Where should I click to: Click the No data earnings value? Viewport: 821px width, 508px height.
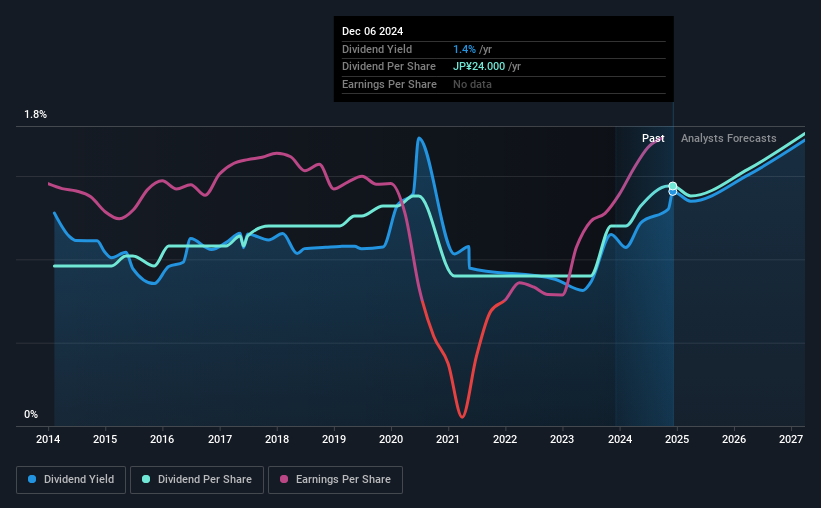coord(472,84)
